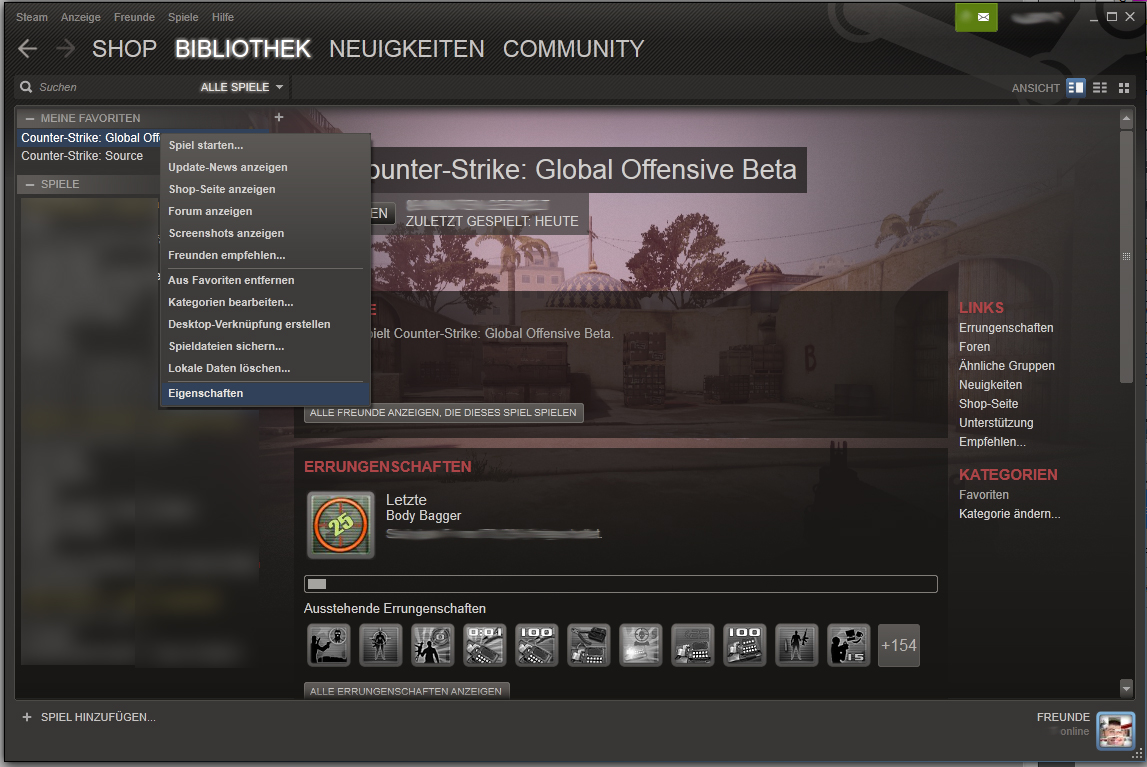1147x767 pixels.
Task: Go to the BIBLIOTHEK tab
Action: tap(243, 49)
